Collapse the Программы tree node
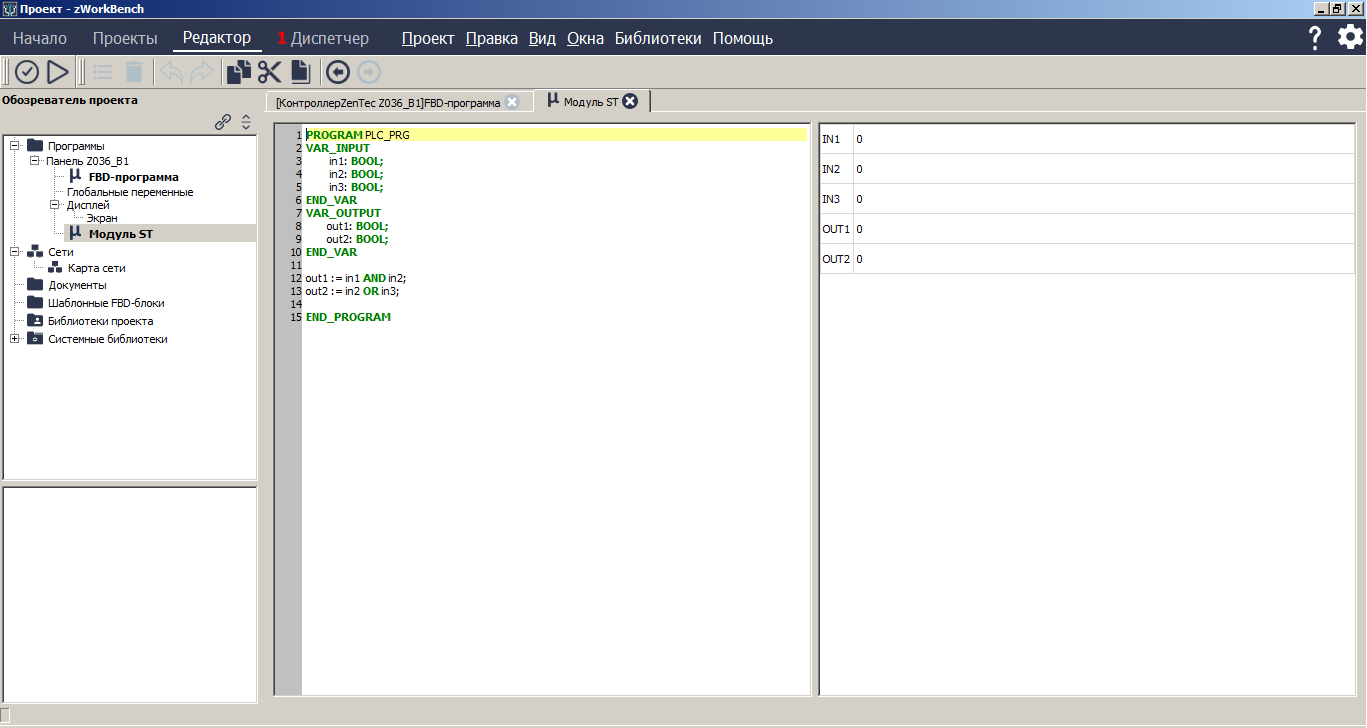The image size is (1367, 728). click(x=15, y=146)
